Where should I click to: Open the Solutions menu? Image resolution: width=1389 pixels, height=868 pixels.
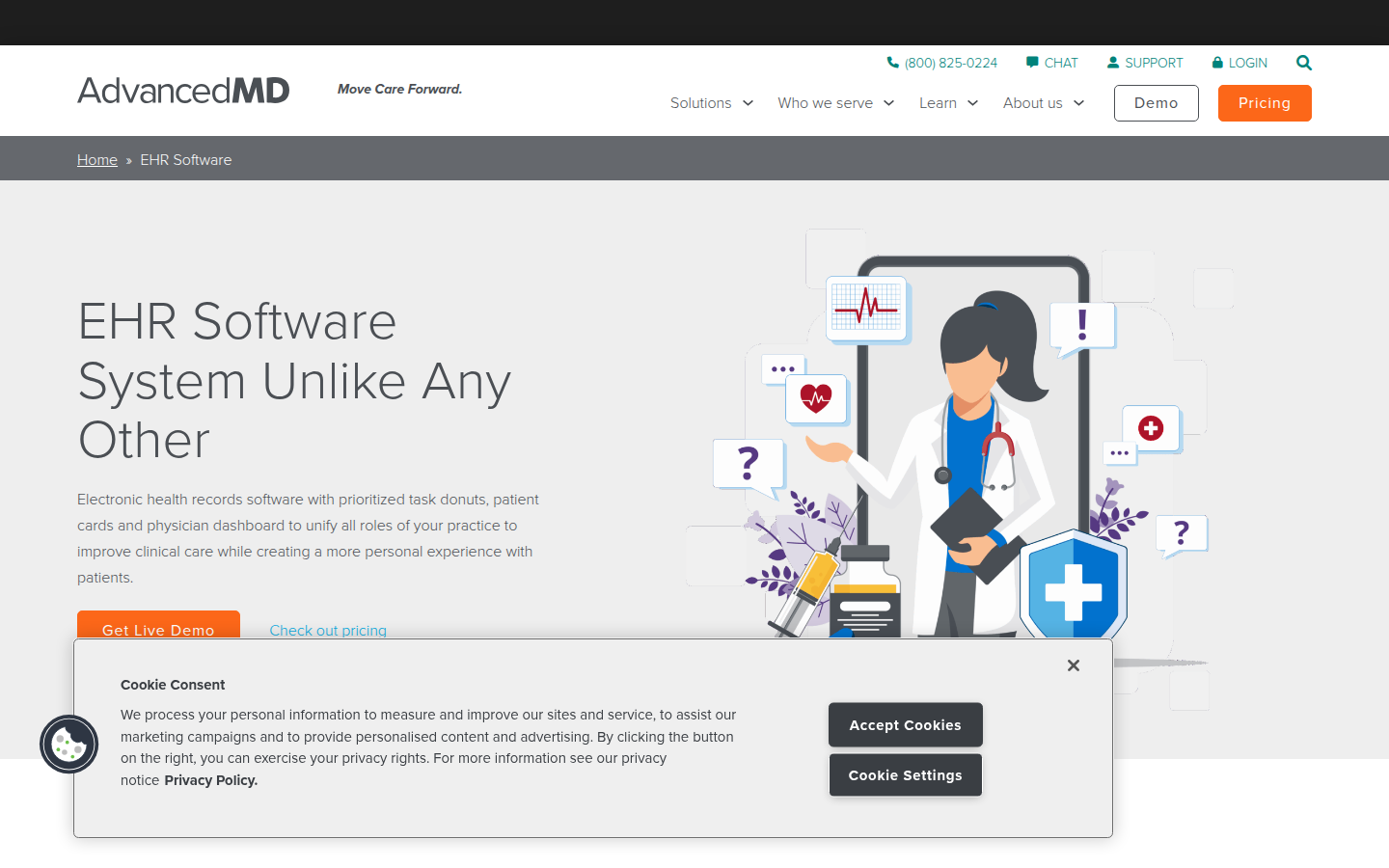point(701,103)
